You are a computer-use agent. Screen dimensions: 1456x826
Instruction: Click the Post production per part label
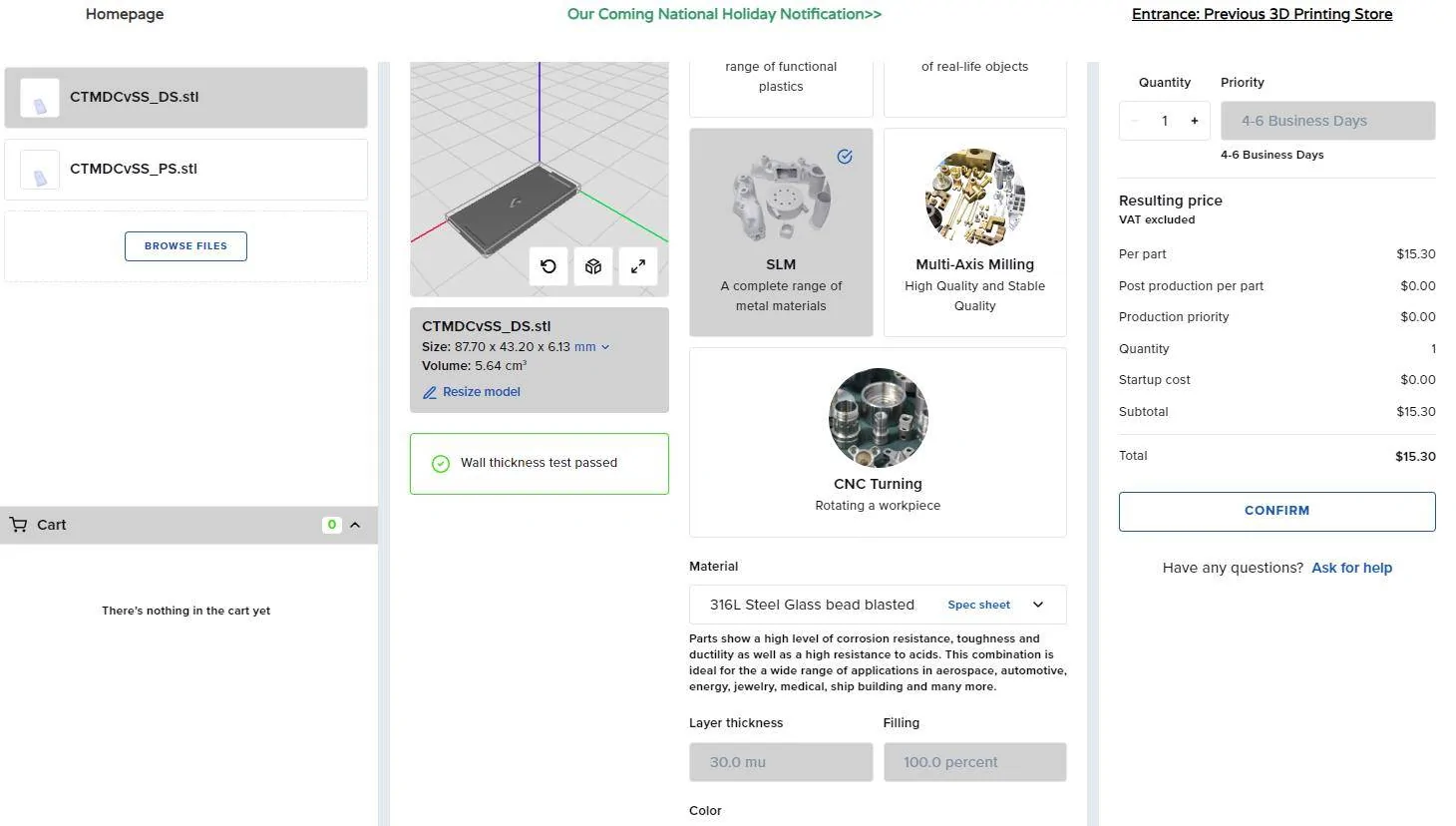[1192, 286]
